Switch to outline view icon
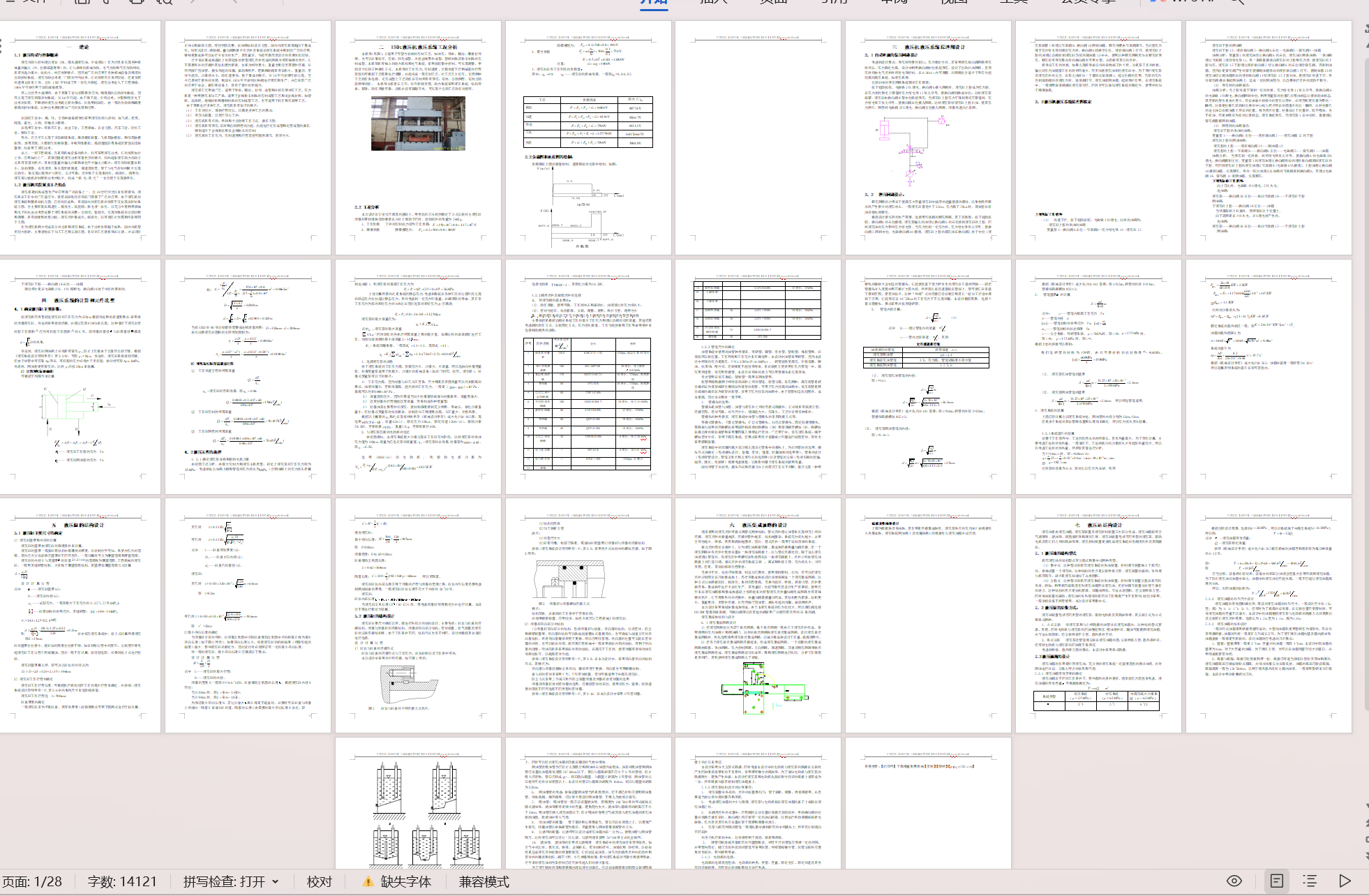This screenshot has width=1369, height=896. point(1310,881)
